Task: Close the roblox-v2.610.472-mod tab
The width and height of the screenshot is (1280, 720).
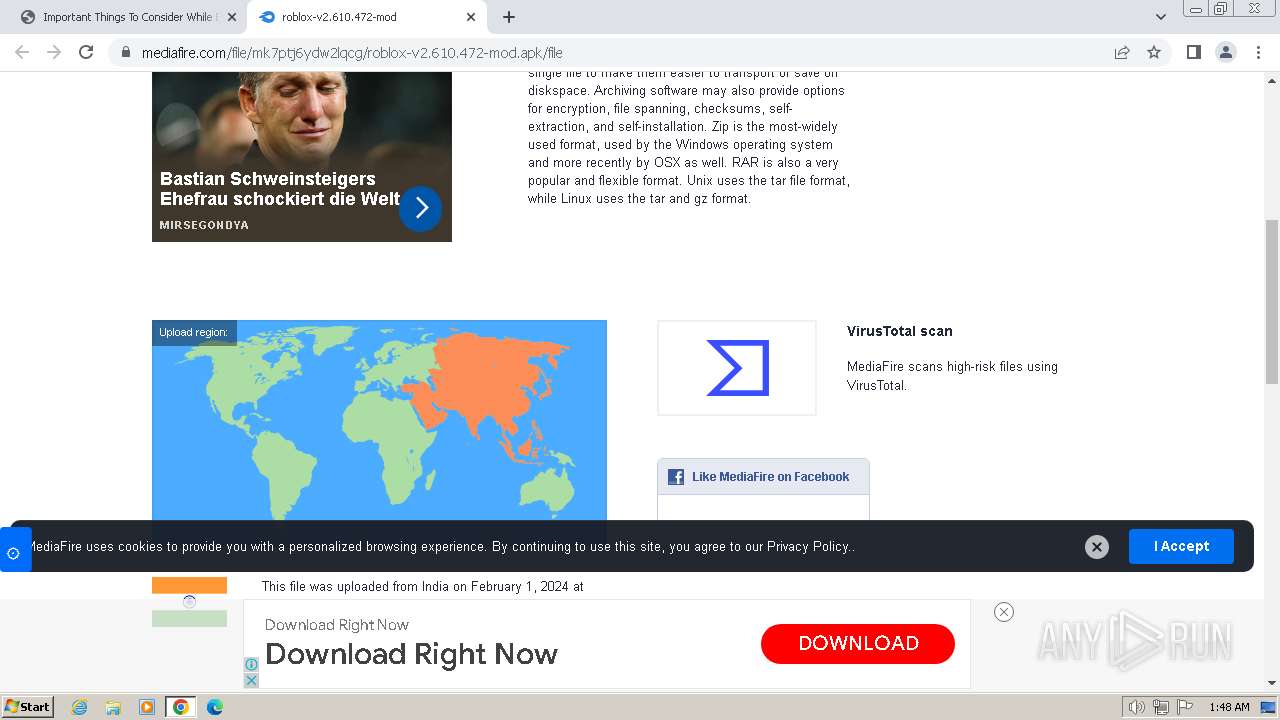Action: pyautogui.click(x=472, y=17)
